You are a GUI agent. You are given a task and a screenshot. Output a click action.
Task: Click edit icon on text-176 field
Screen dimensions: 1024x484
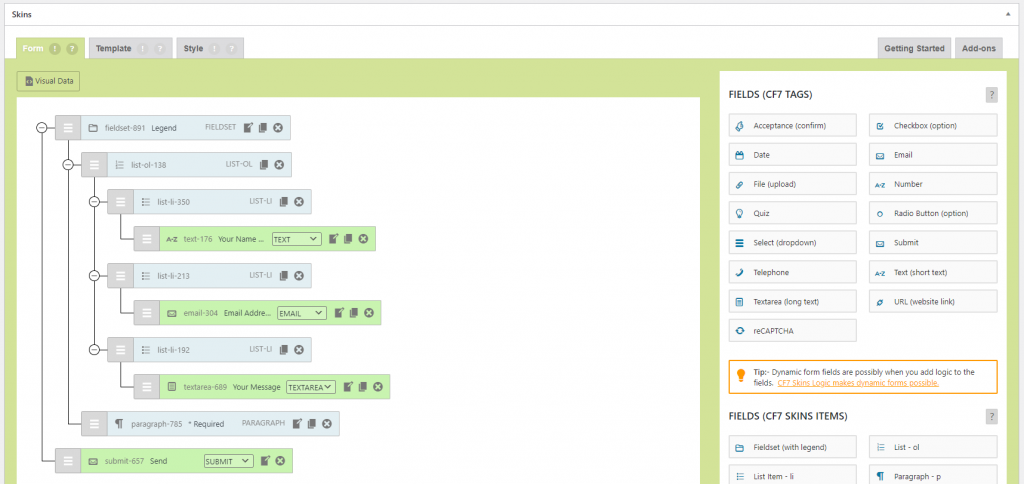pos(334,239)
